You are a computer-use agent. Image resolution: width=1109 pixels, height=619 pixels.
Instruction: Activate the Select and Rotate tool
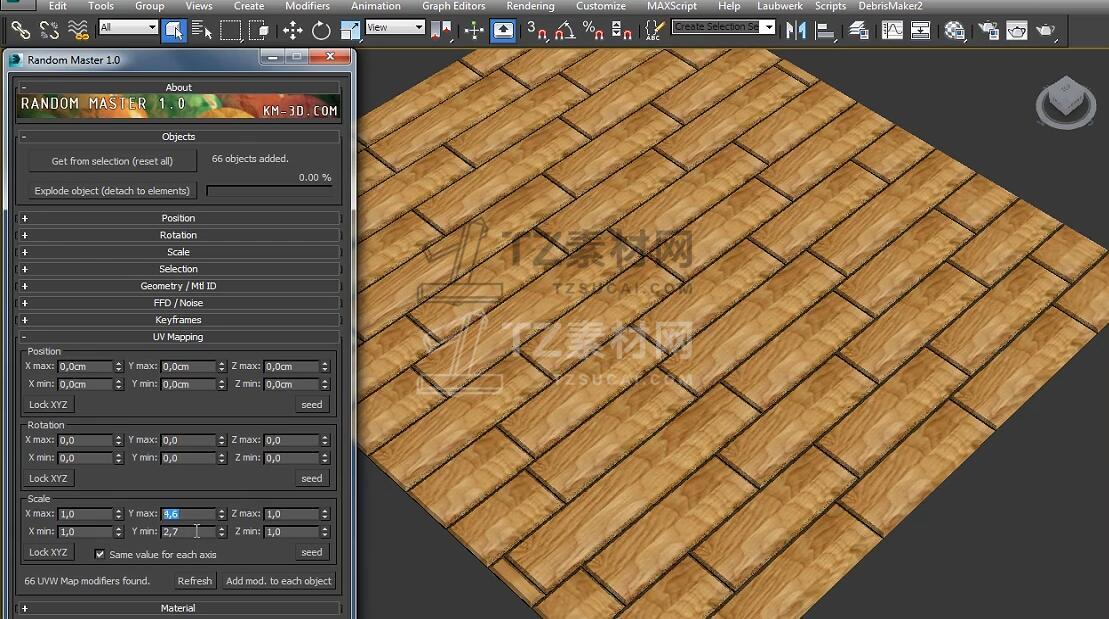321,30
